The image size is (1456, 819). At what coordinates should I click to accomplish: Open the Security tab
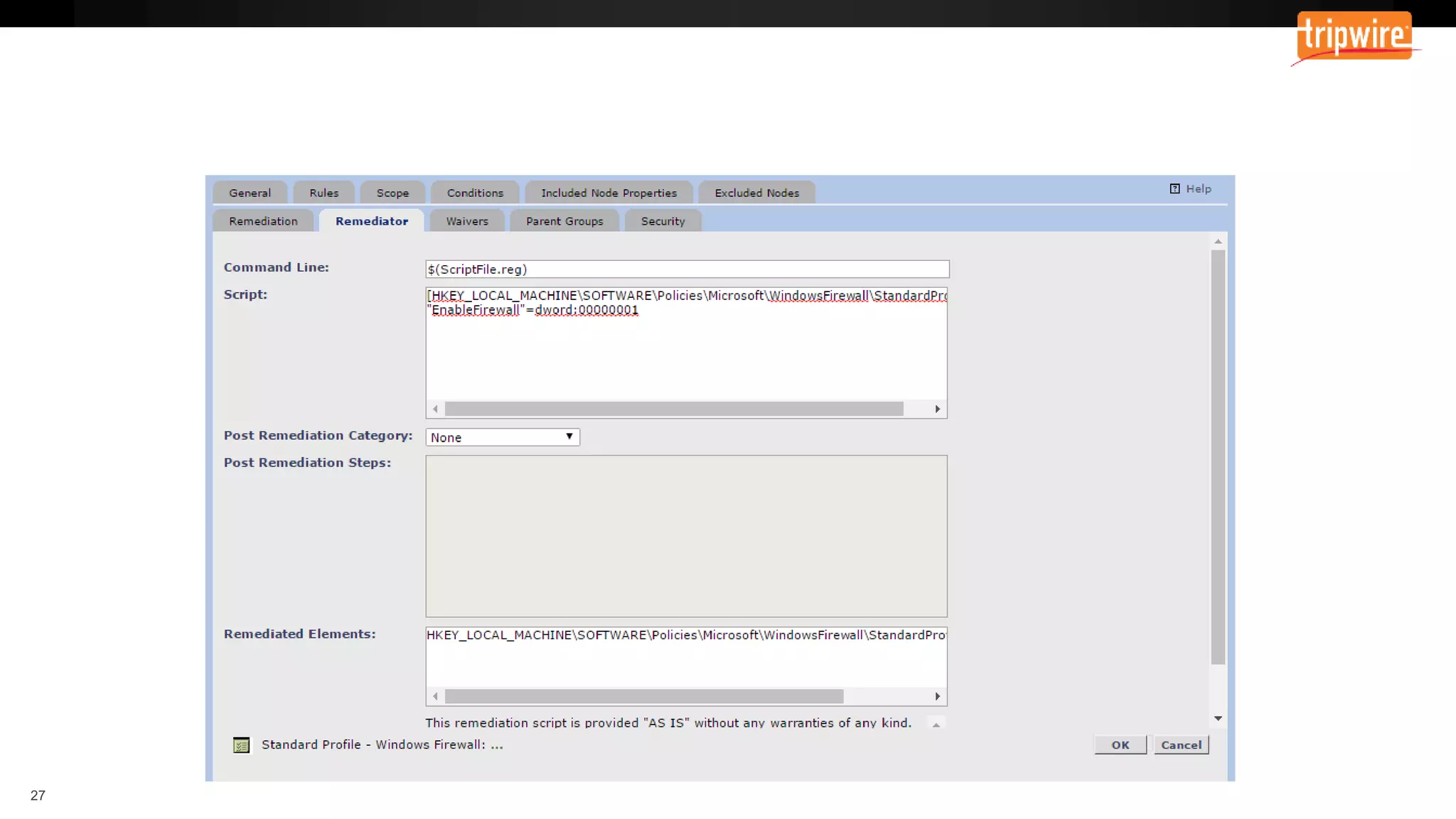tap(663, 221)
